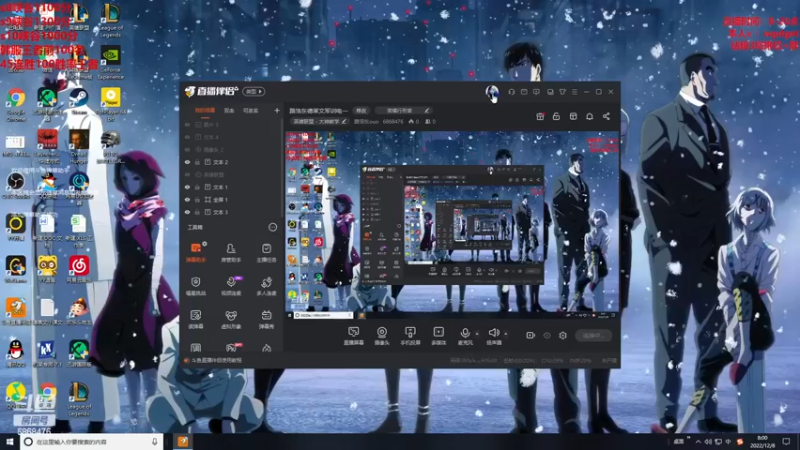Click the layout grid icon in stream header
The image size is (800, 450).
pos(573,116)
